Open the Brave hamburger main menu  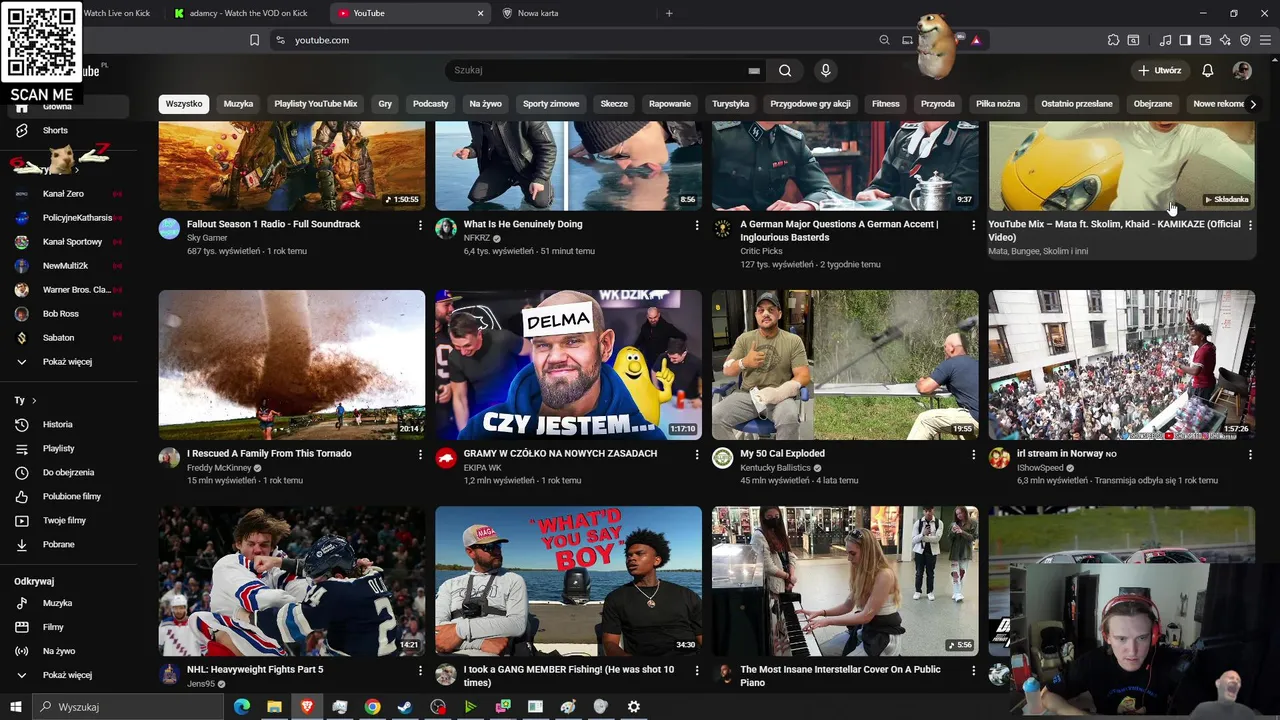[x=1266, y=40]
